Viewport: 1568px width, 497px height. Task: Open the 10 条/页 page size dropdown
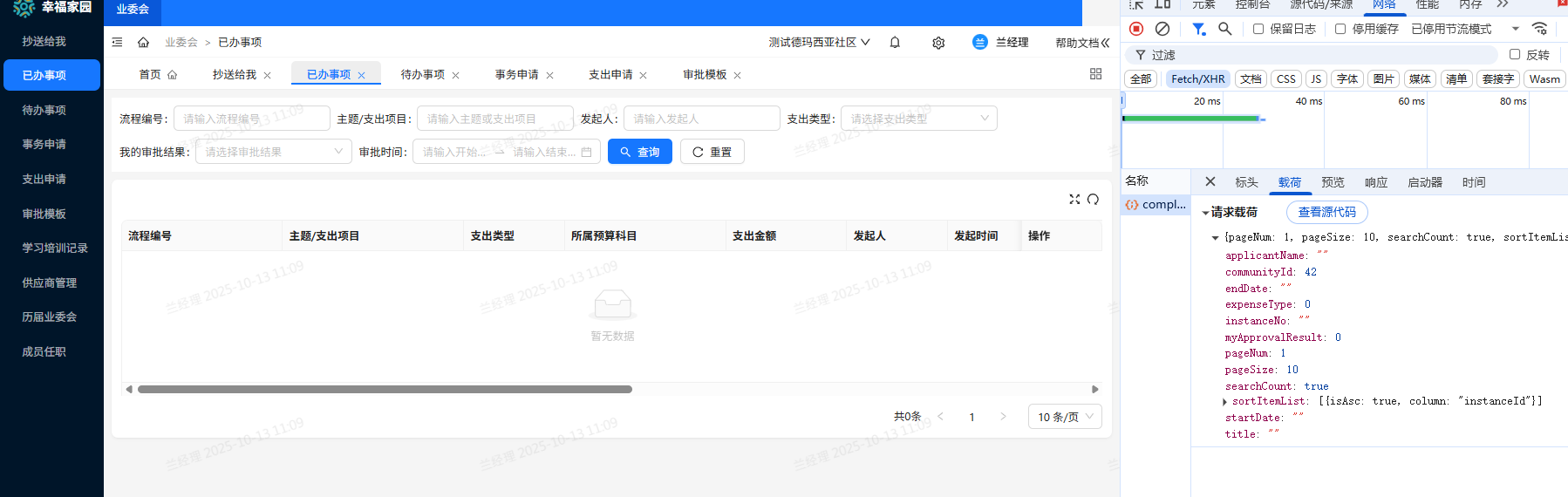(1065, 417)
